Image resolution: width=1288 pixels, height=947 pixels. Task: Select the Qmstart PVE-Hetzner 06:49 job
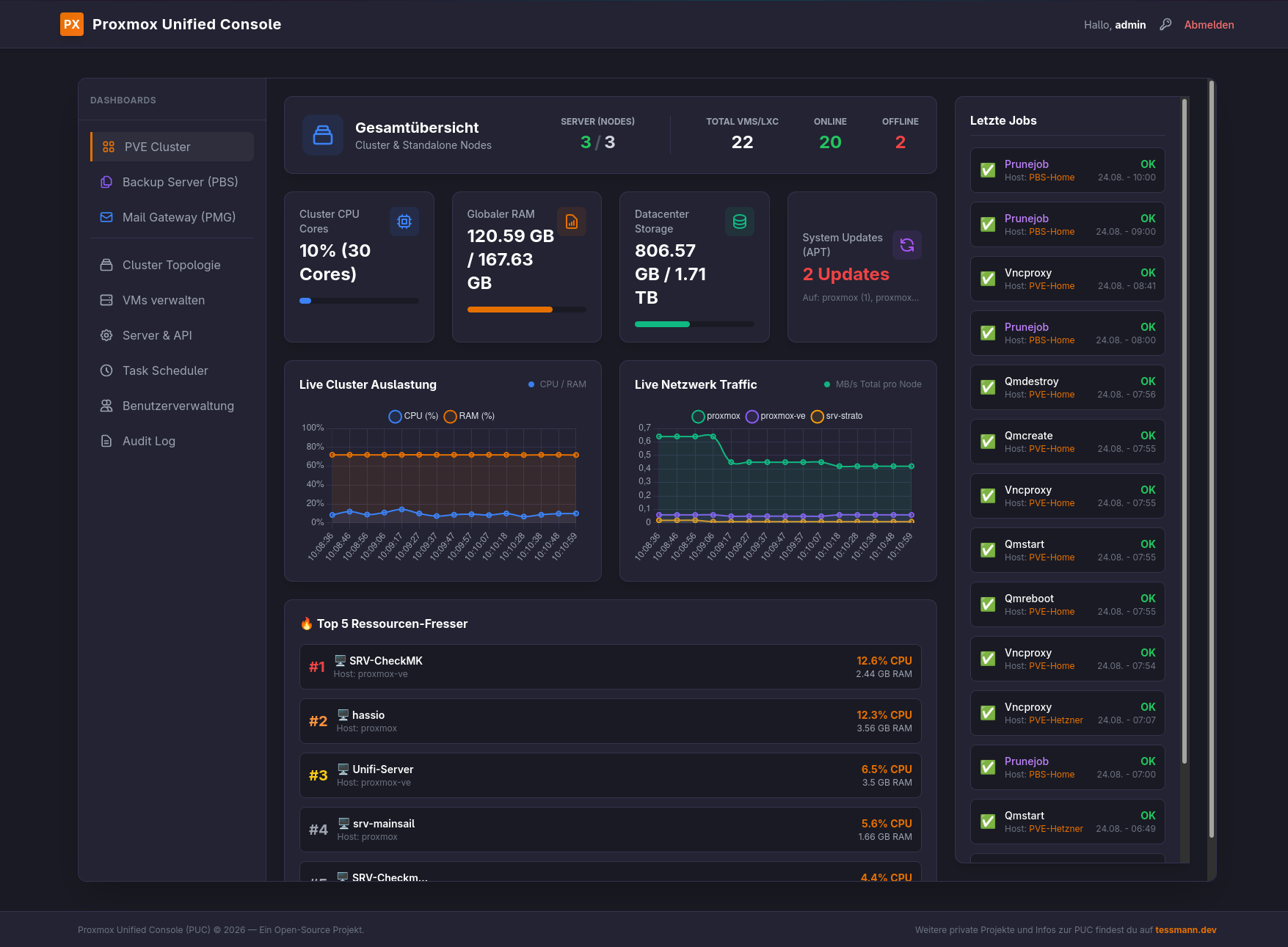[1067, 822]
